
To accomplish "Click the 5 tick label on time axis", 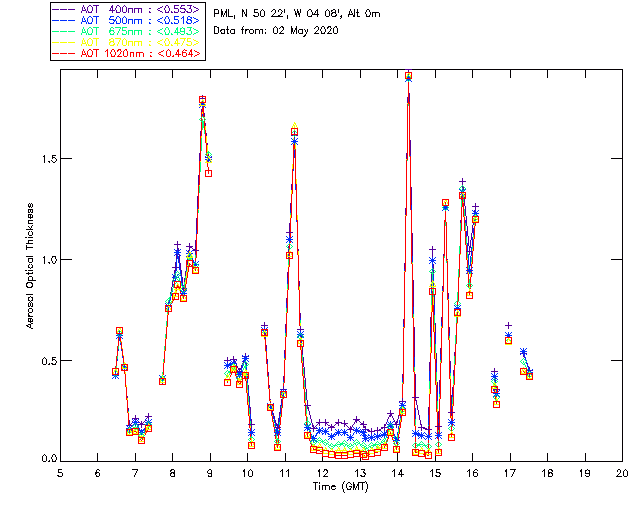I will pos(60,473).
